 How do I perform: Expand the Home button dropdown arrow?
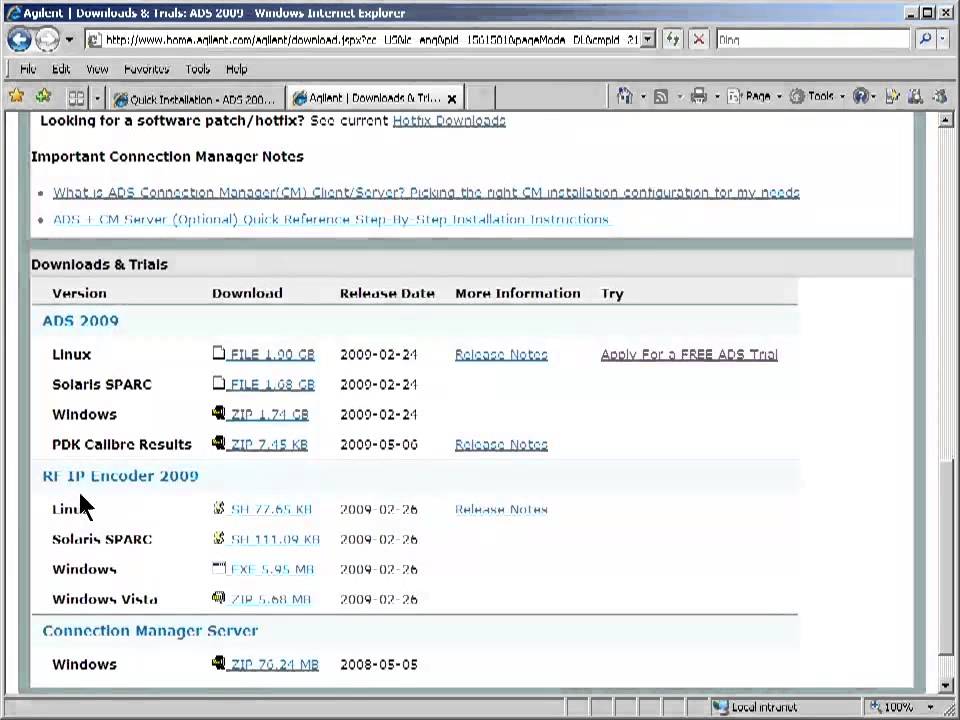coord(643,97)
